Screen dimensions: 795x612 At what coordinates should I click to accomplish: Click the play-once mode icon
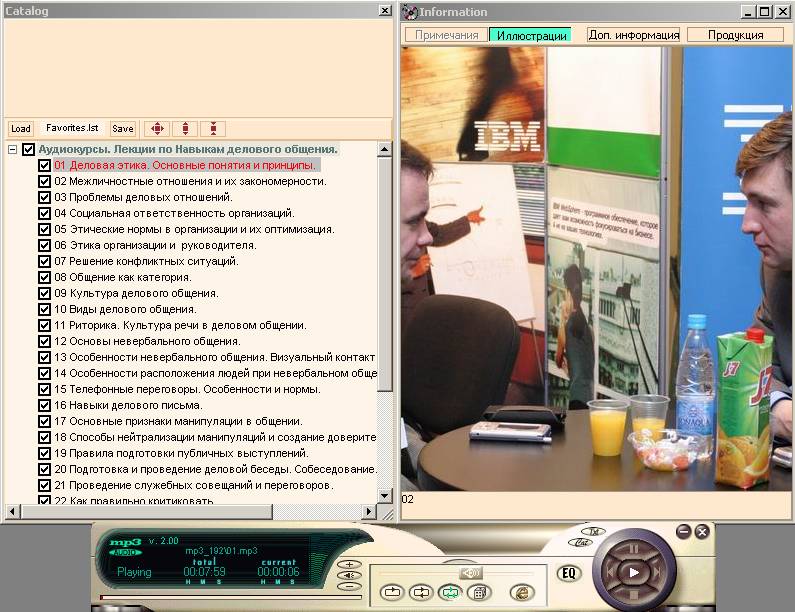point(392,592)
